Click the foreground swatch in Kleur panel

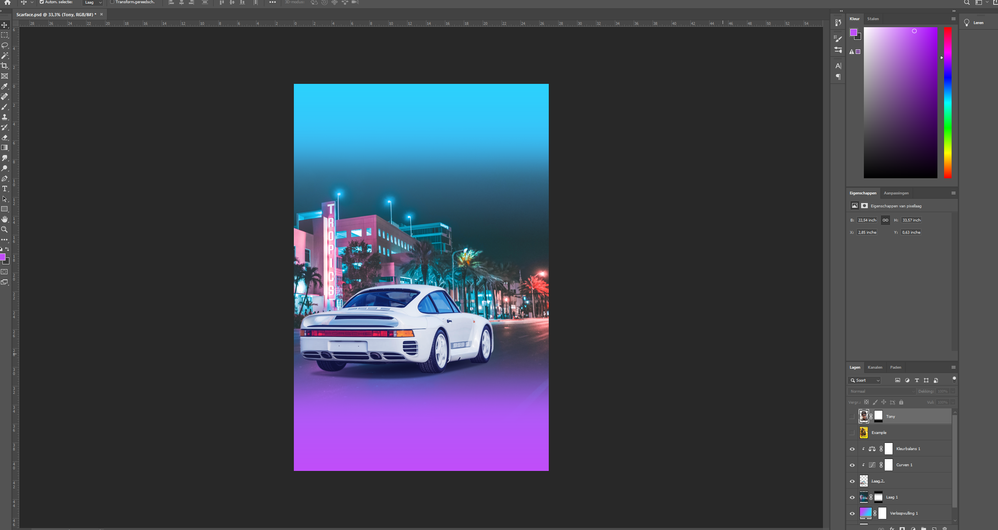tap(854, 32)
